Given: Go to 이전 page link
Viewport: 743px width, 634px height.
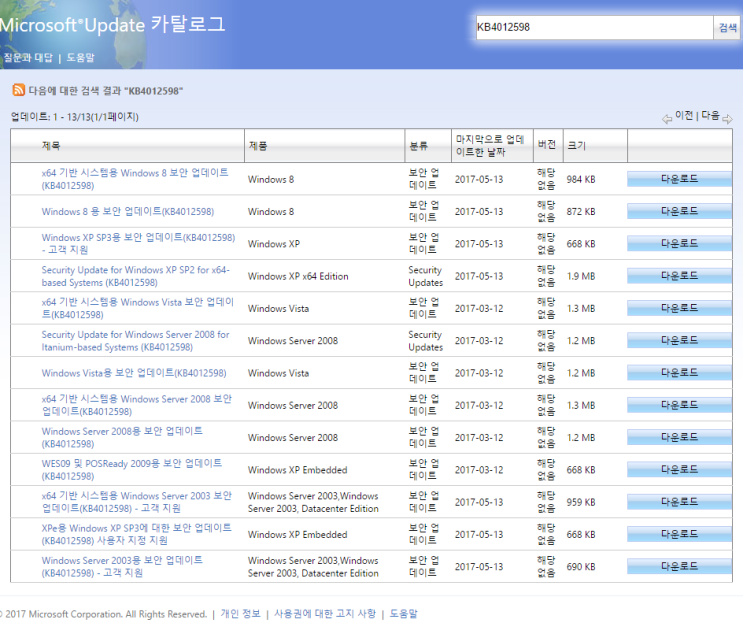Looking at the screenshot, I should point(684,116).
